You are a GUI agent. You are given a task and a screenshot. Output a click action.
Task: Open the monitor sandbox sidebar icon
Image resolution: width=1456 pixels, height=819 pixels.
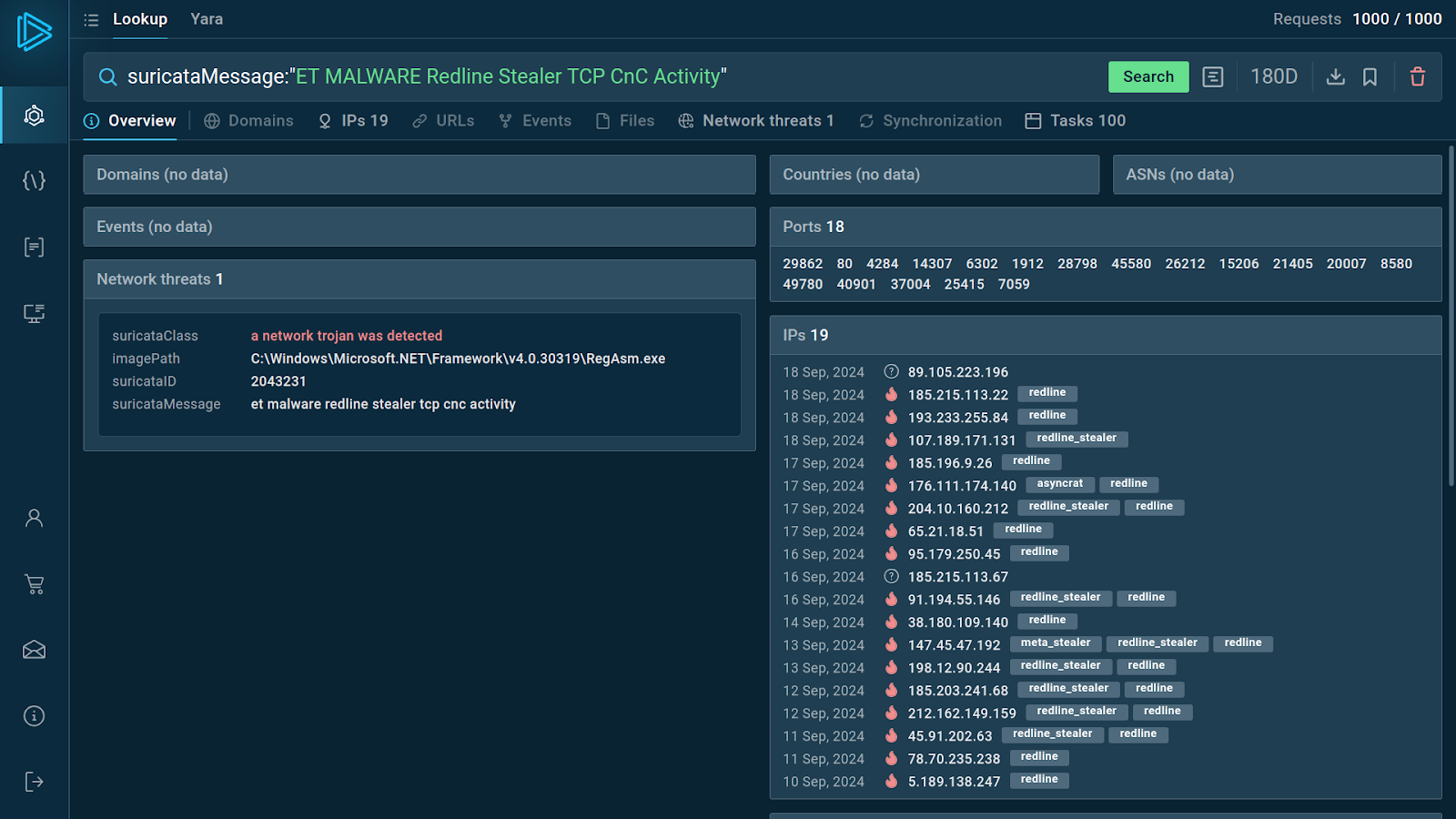pyautogui.click(x=34, y=313)
